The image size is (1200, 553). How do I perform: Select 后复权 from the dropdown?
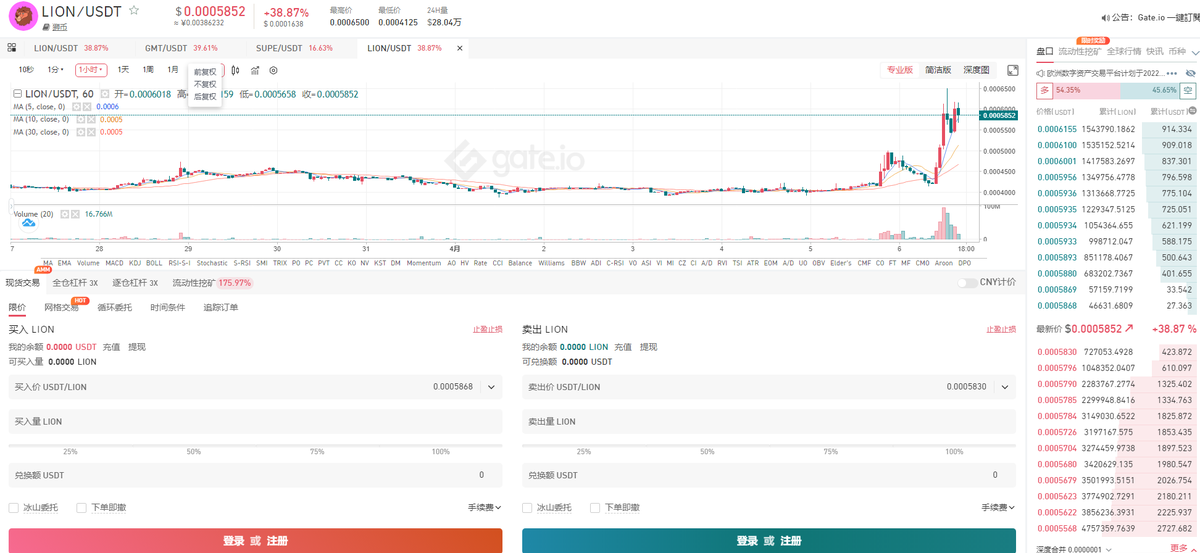205,96
